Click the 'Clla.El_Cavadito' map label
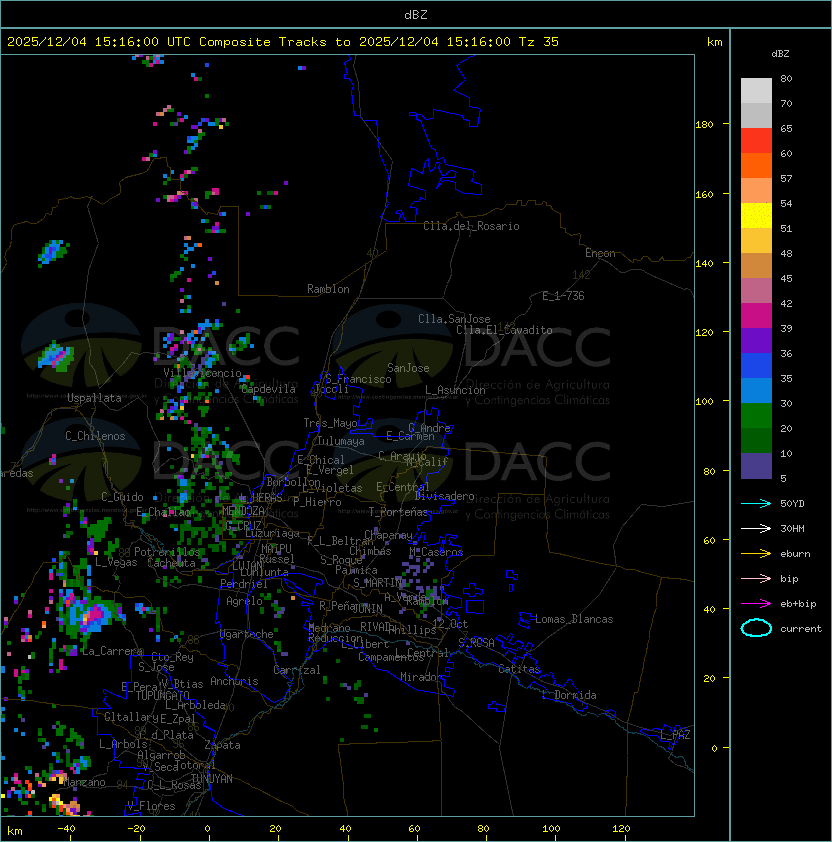This screenshot has height=842, width=832. pyautogui.click(x=504, y=330)
